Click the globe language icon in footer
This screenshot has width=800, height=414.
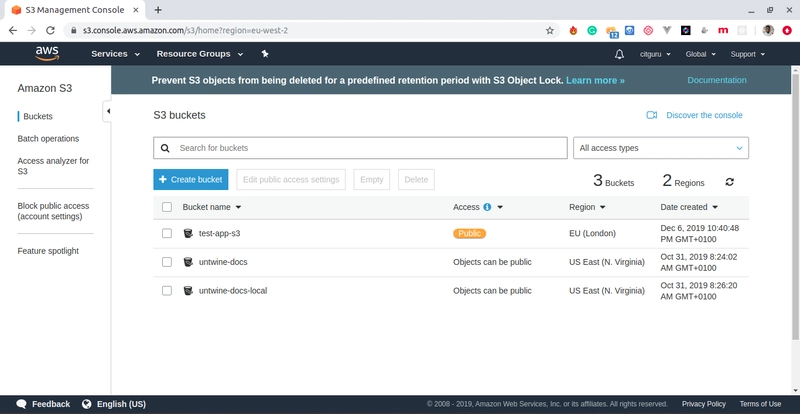86,404
